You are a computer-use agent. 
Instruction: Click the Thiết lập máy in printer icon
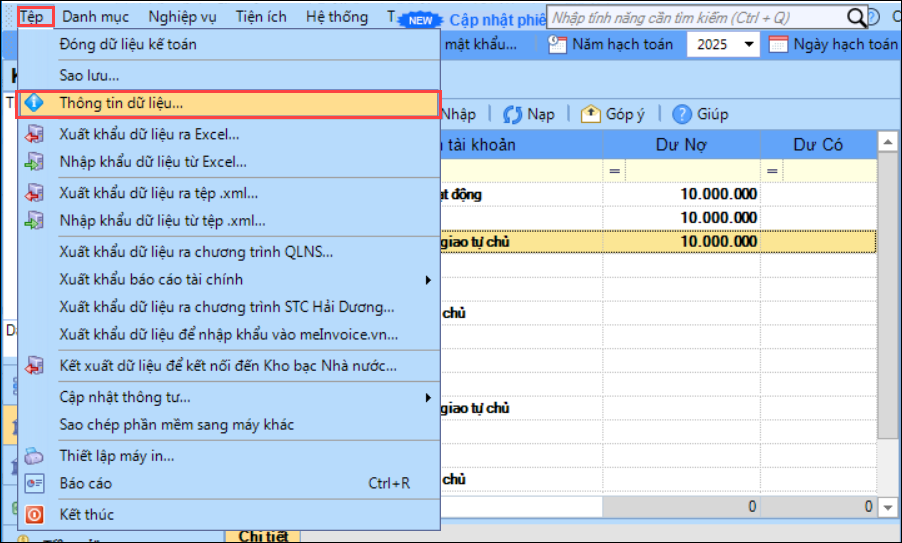click(x=36, y=456)
